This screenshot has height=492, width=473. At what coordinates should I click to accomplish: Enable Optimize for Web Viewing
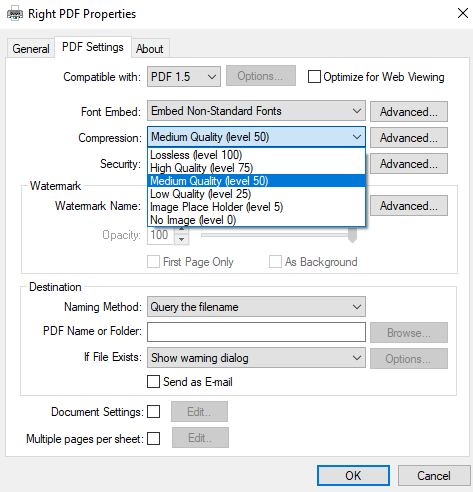click(x=314, y=77)
